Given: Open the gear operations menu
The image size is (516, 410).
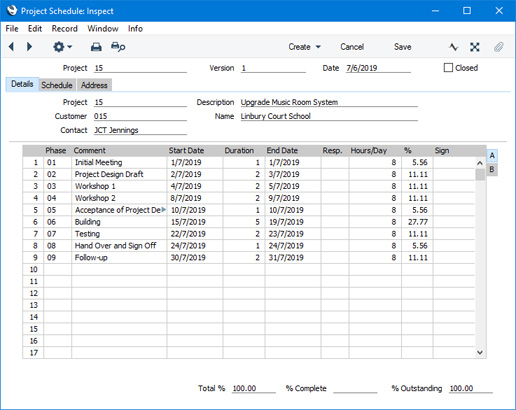Looking at the screenshot, I should (62, 47).
